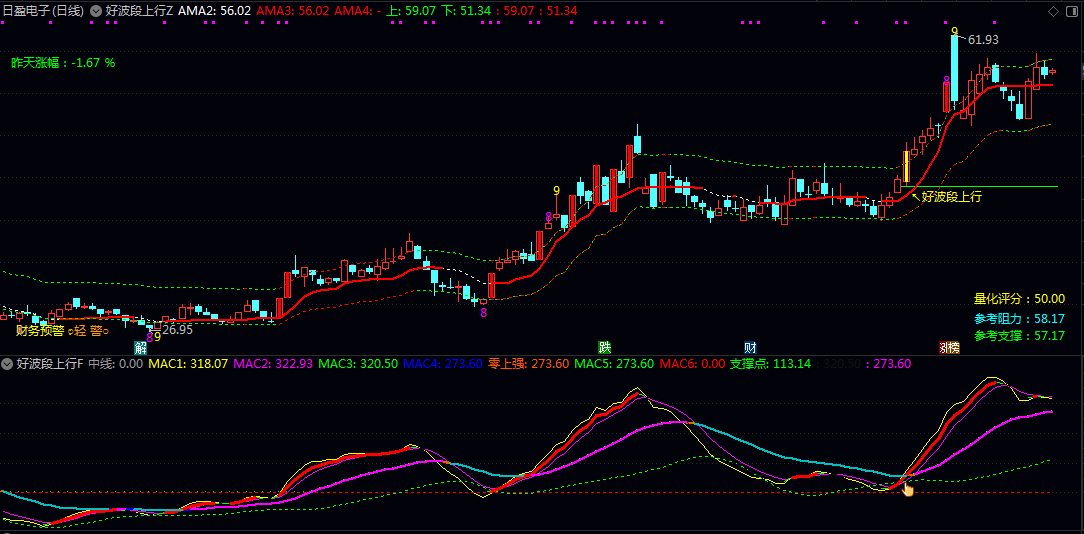Image resolution: width=1084 pixels, height=534 pixels.
Task: Click the 61.93 high price label
Action: pos(983,40)
